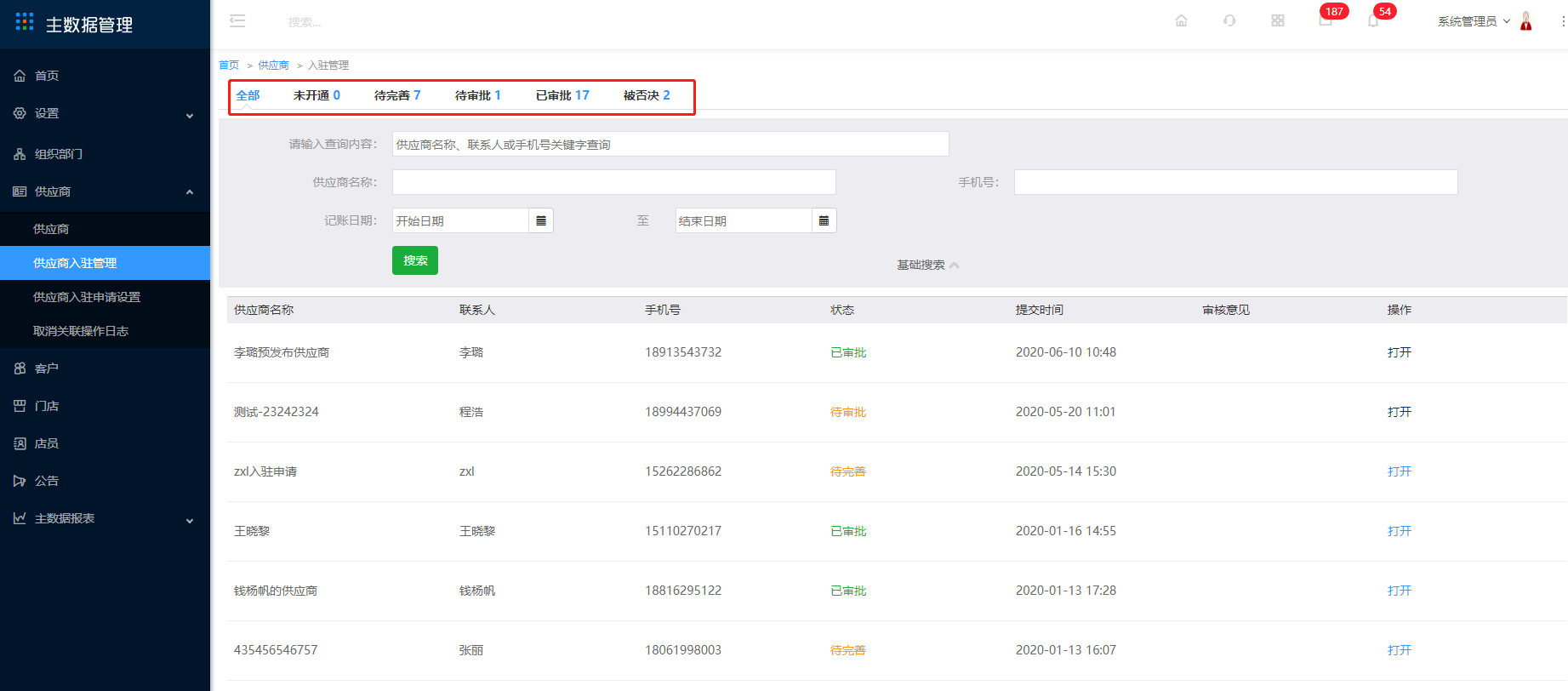Switch to the 未开通 tab

click(x=316, y=95)
